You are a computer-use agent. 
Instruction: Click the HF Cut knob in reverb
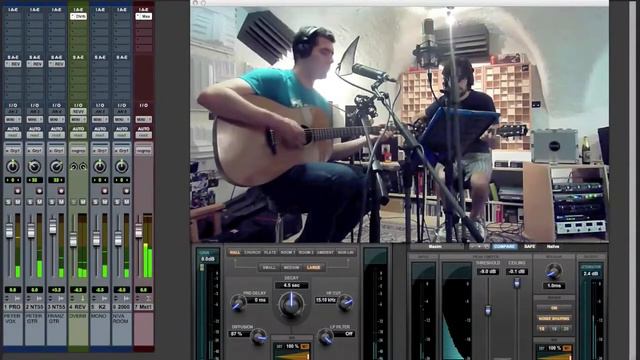tap(345, 302)
